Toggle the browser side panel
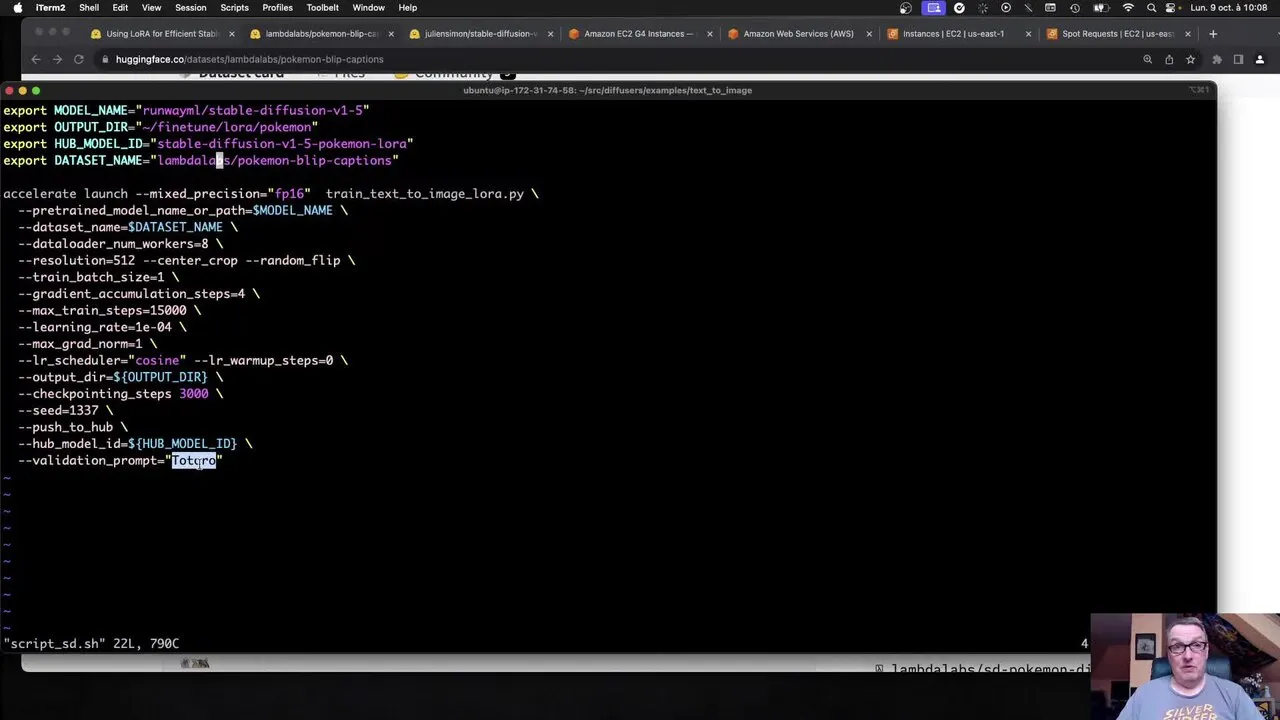Screen dimensions: 1280x720 click(1238, 59)
